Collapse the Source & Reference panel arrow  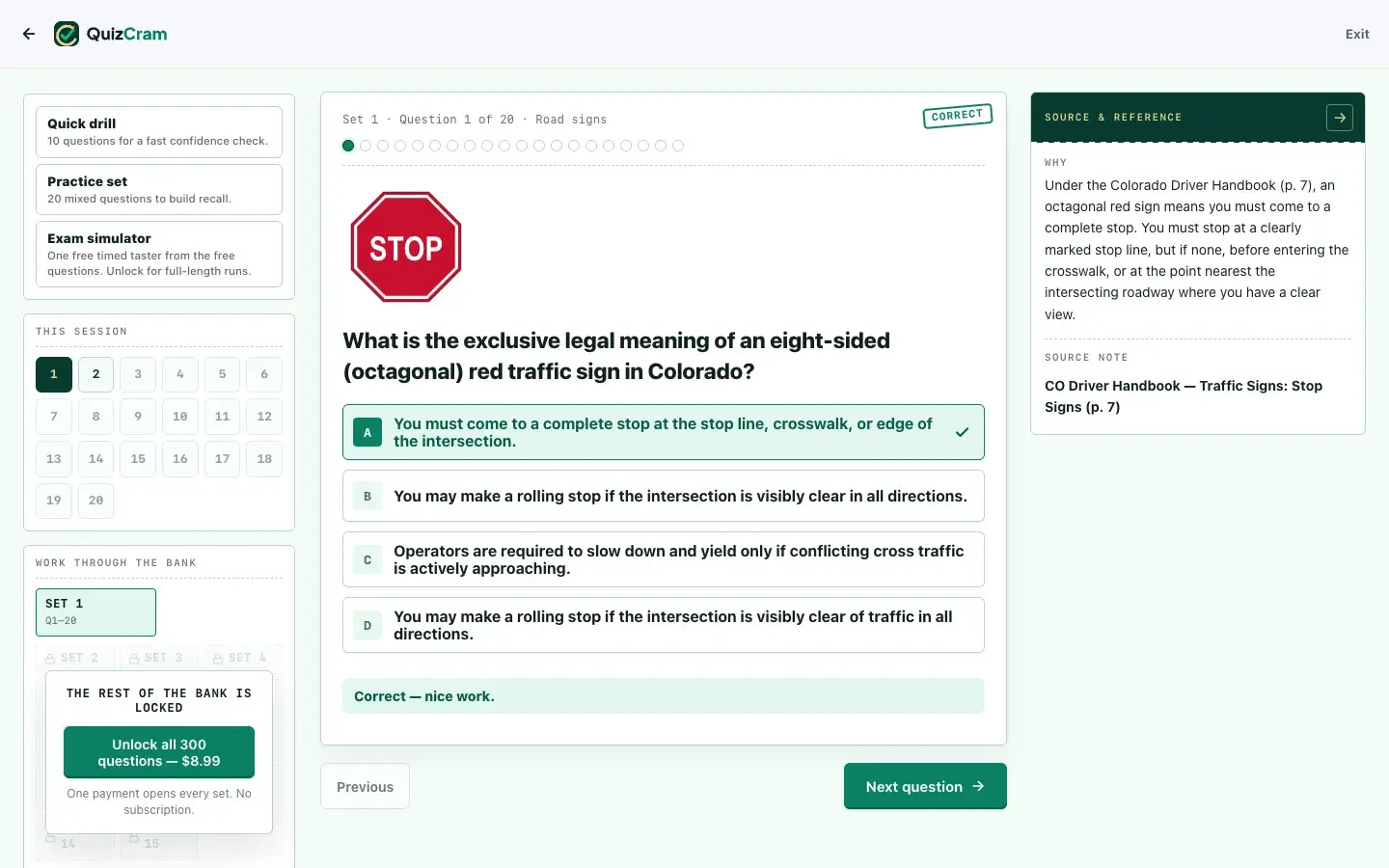(1340, 118)
